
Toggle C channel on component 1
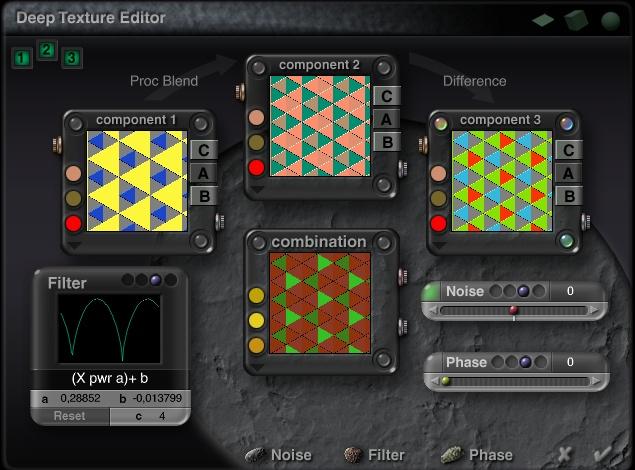(204, 150)
